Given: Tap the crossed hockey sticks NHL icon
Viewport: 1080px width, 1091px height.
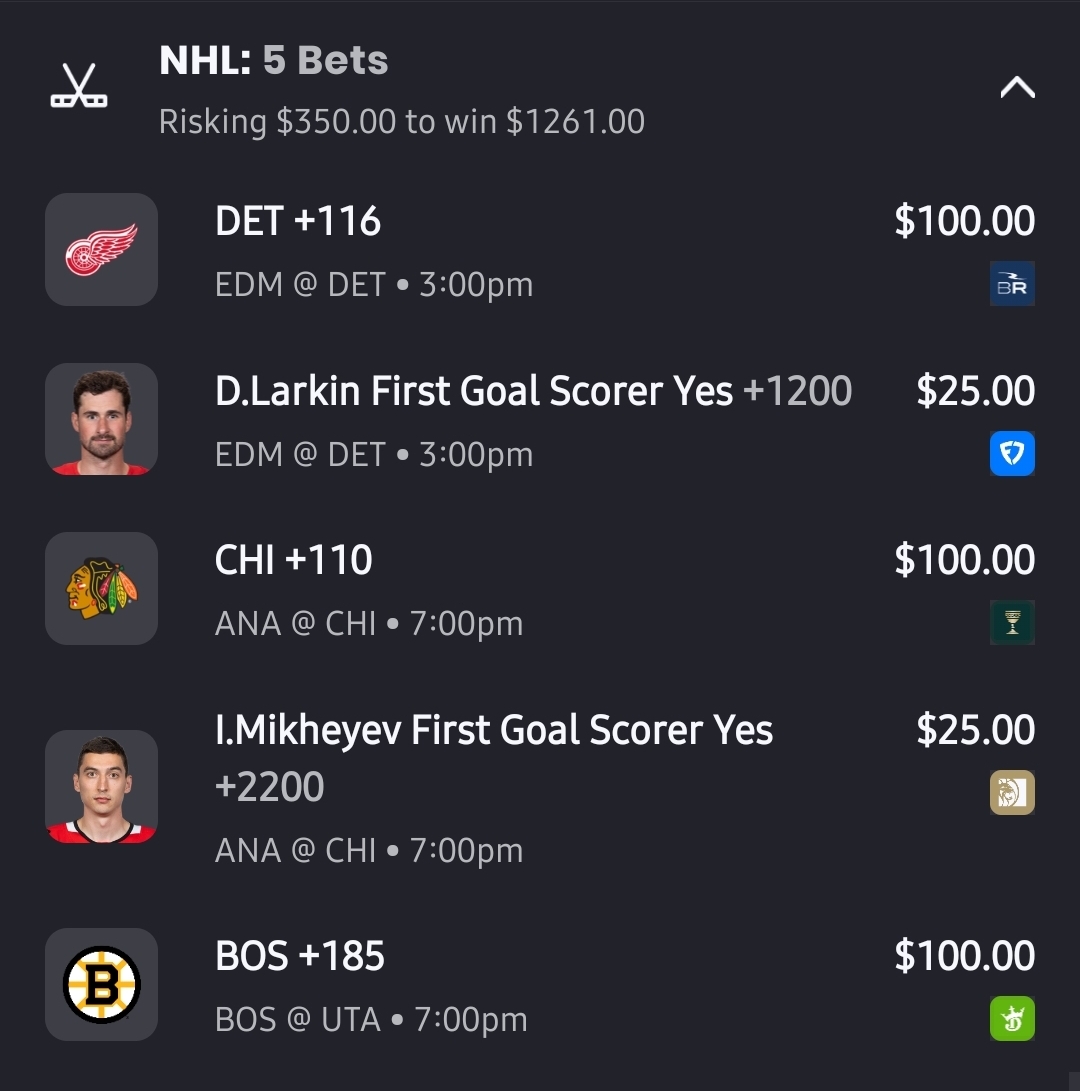Looking at the screenshot, I should (79, 87).
